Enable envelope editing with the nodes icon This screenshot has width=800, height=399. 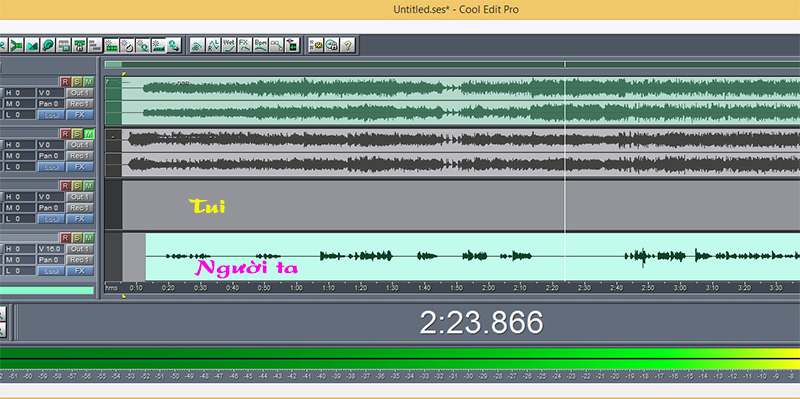(277, 45)
